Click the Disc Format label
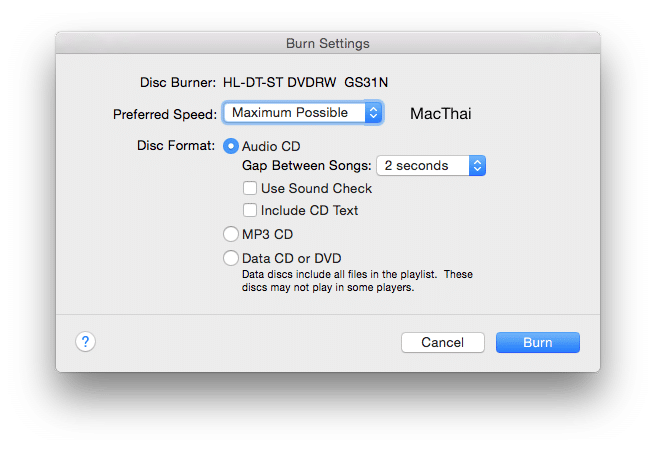Screen dimensions: 656x452 176,146
